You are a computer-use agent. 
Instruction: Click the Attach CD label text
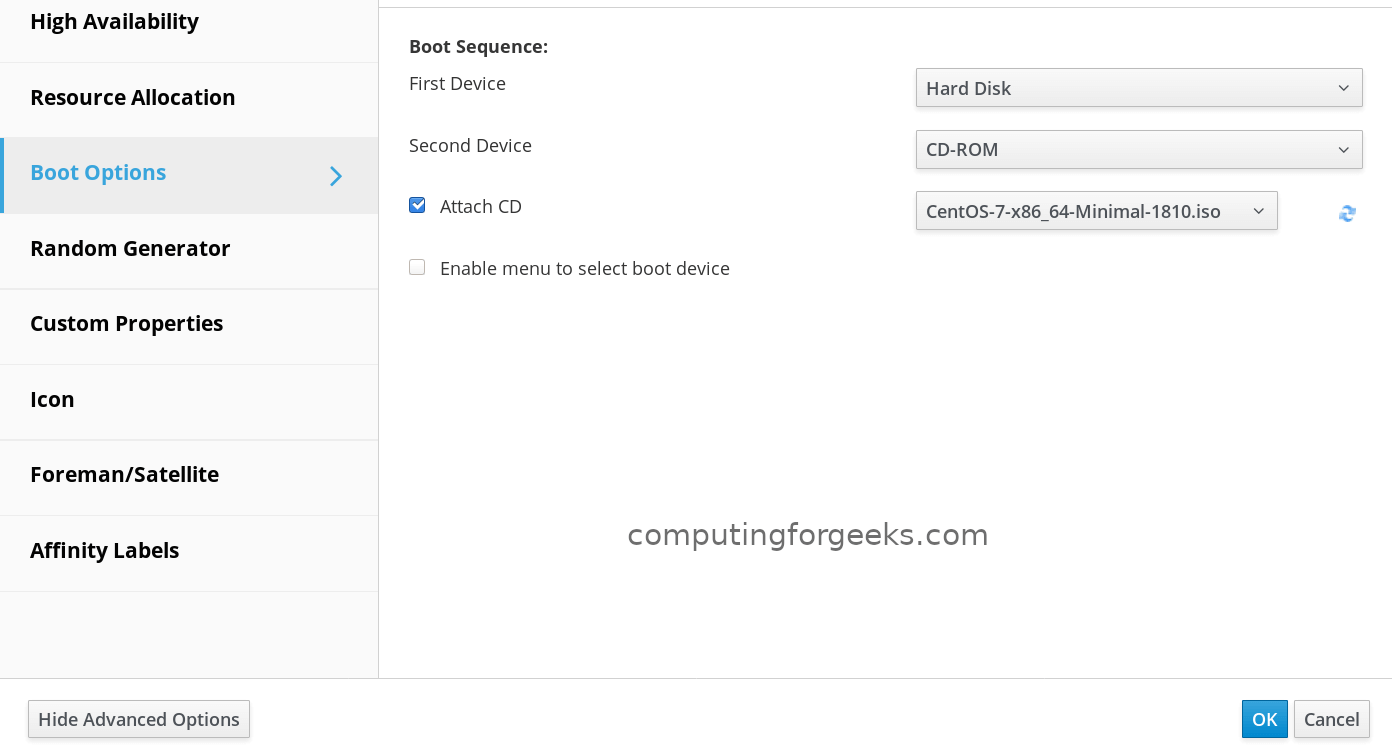tap(481, 207)
